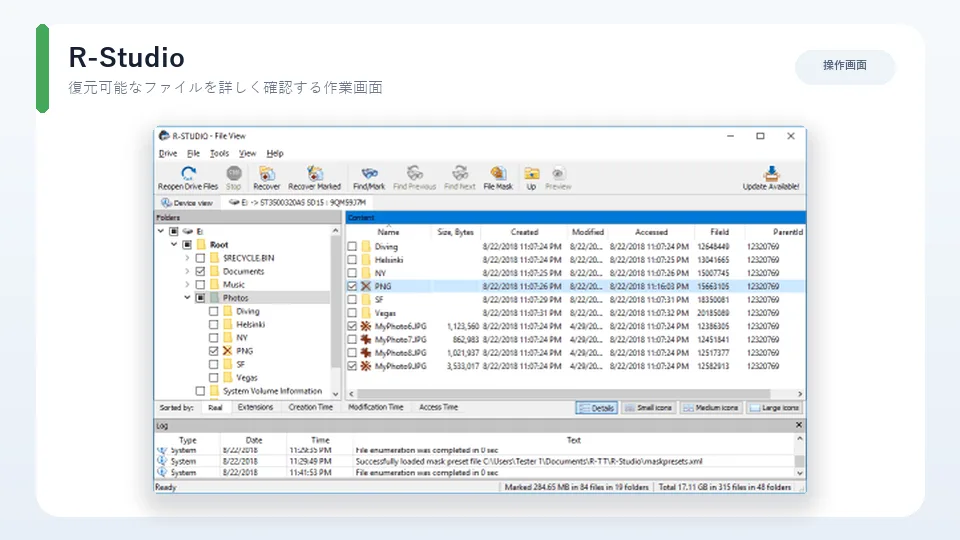Collapse the E: drive tree node
The image size is (960, 540).
point(160,231)
